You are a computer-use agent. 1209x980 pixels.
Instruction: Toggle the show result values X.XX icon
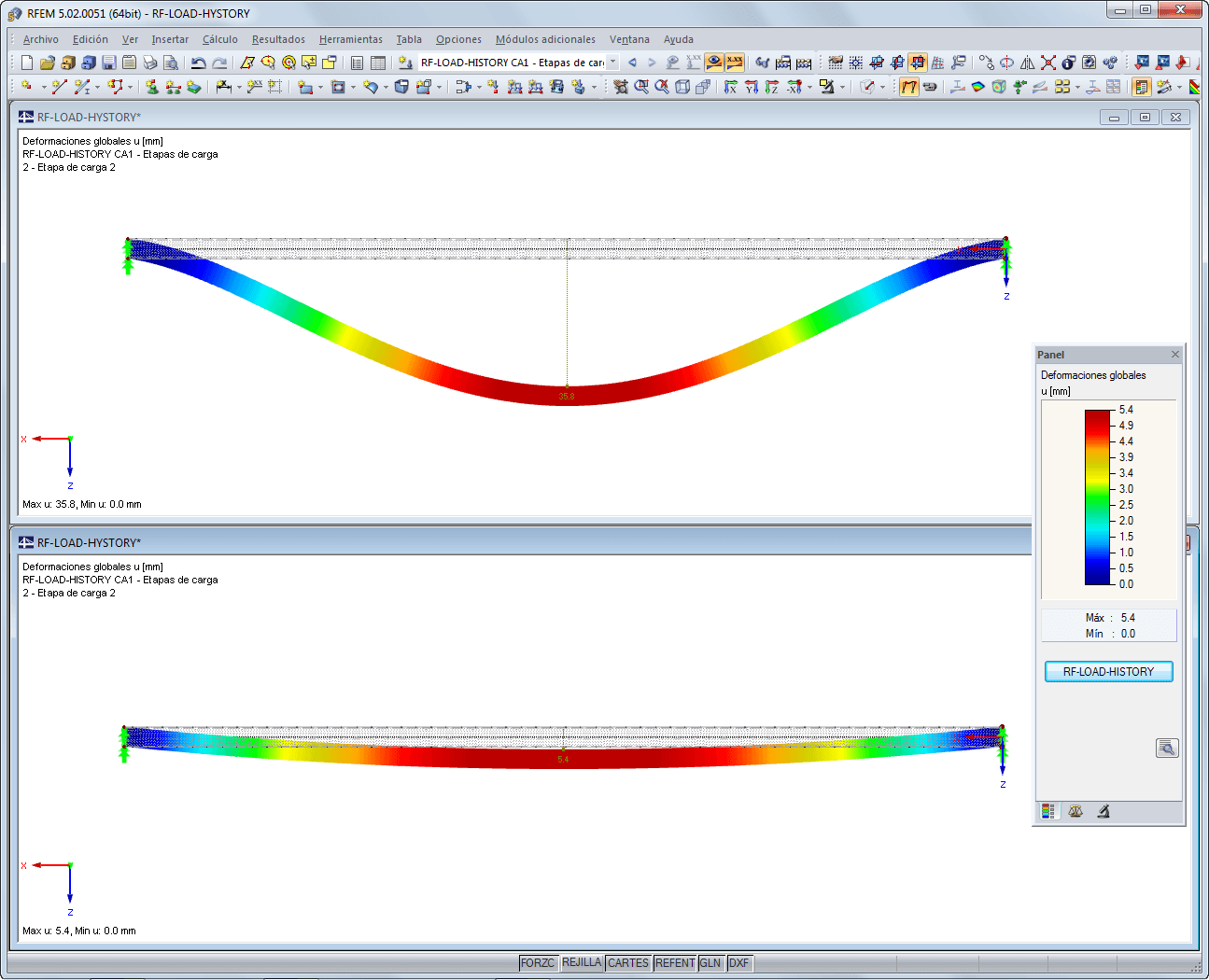pyautogui.click(x=734, y=61)
